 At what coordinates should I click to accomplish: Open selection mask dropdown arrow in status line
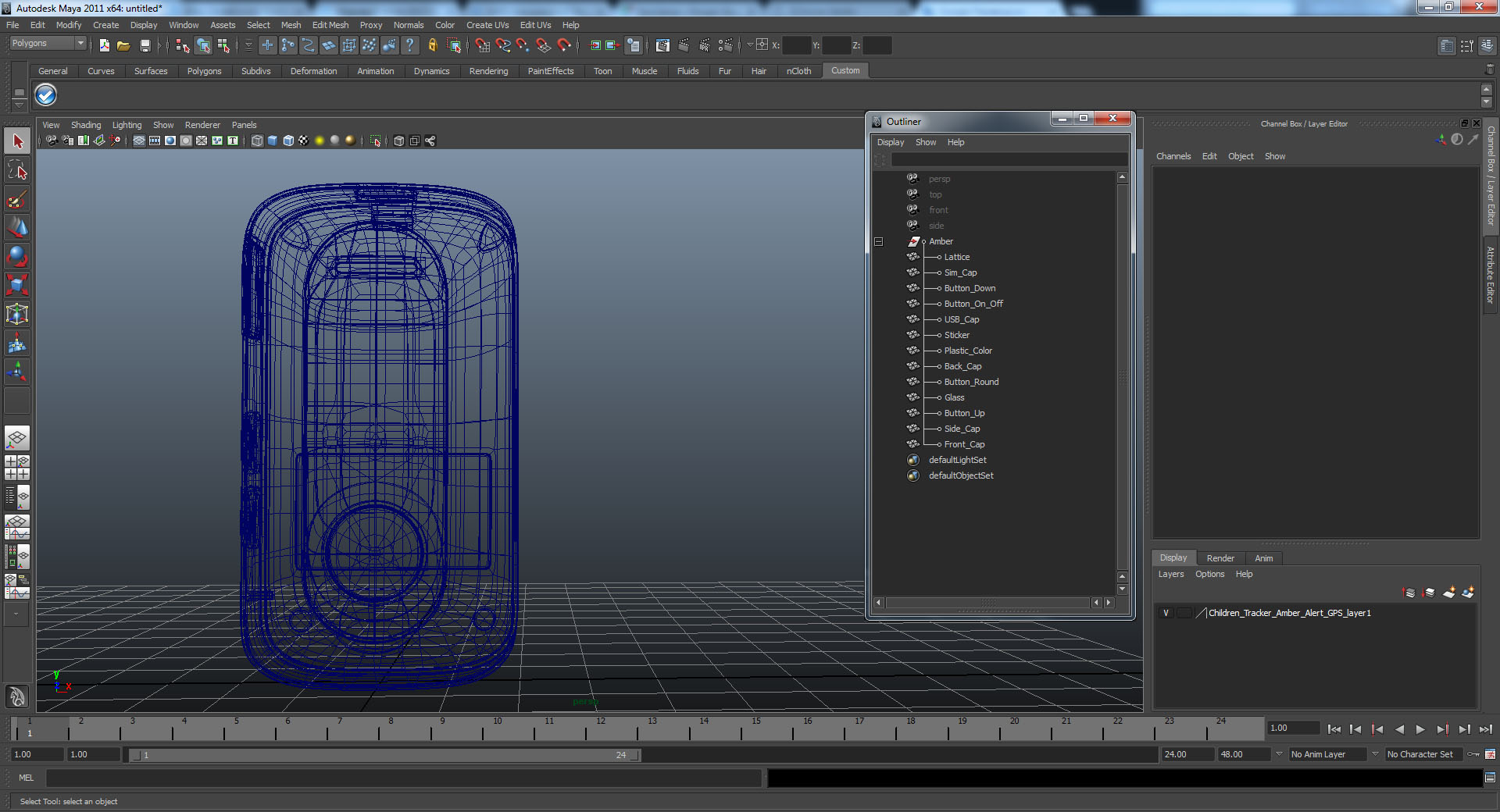click(x=249, y=45)
